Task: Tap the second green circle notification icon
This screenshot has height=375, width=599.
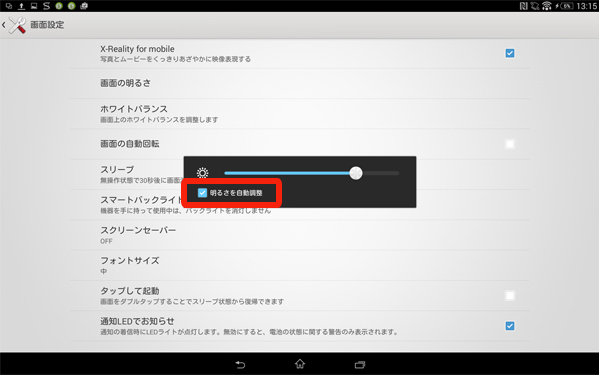Action: [71, 6]
